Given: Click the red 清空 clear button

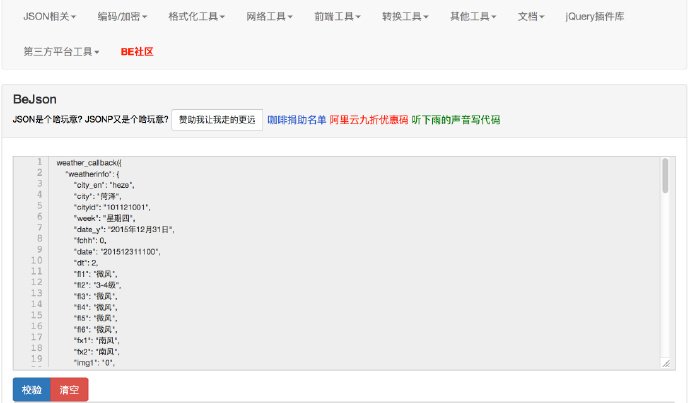Looking at the screenshot, I should 69,389.
